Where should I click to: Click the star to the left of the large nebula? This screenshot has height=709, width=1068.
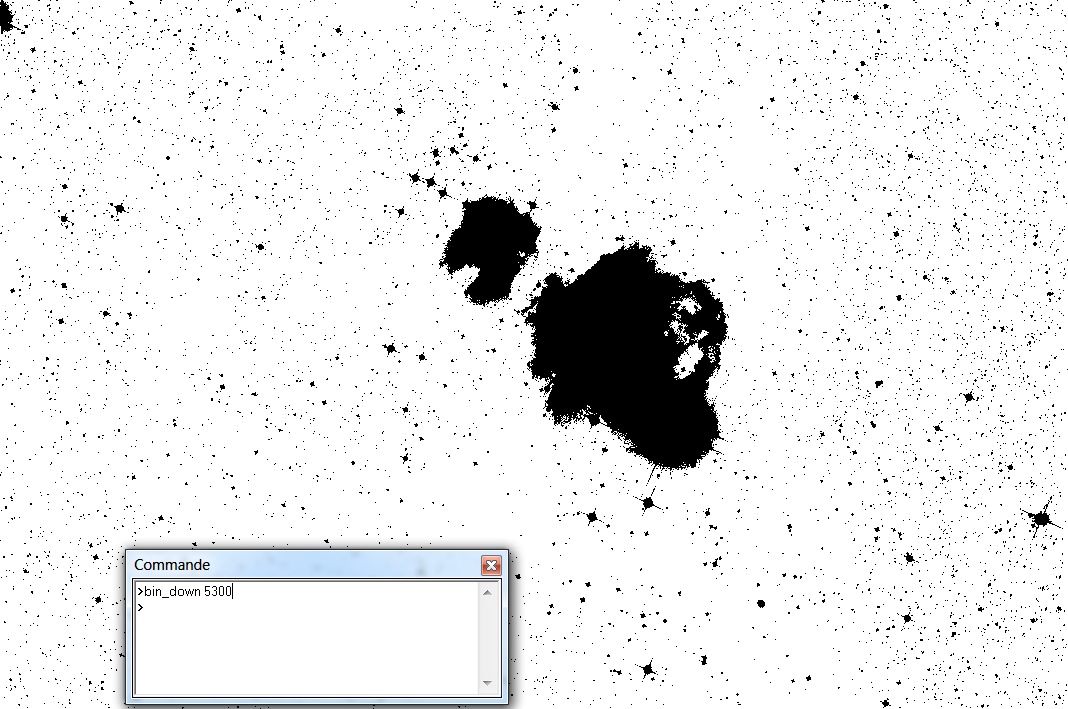(391, 349)
